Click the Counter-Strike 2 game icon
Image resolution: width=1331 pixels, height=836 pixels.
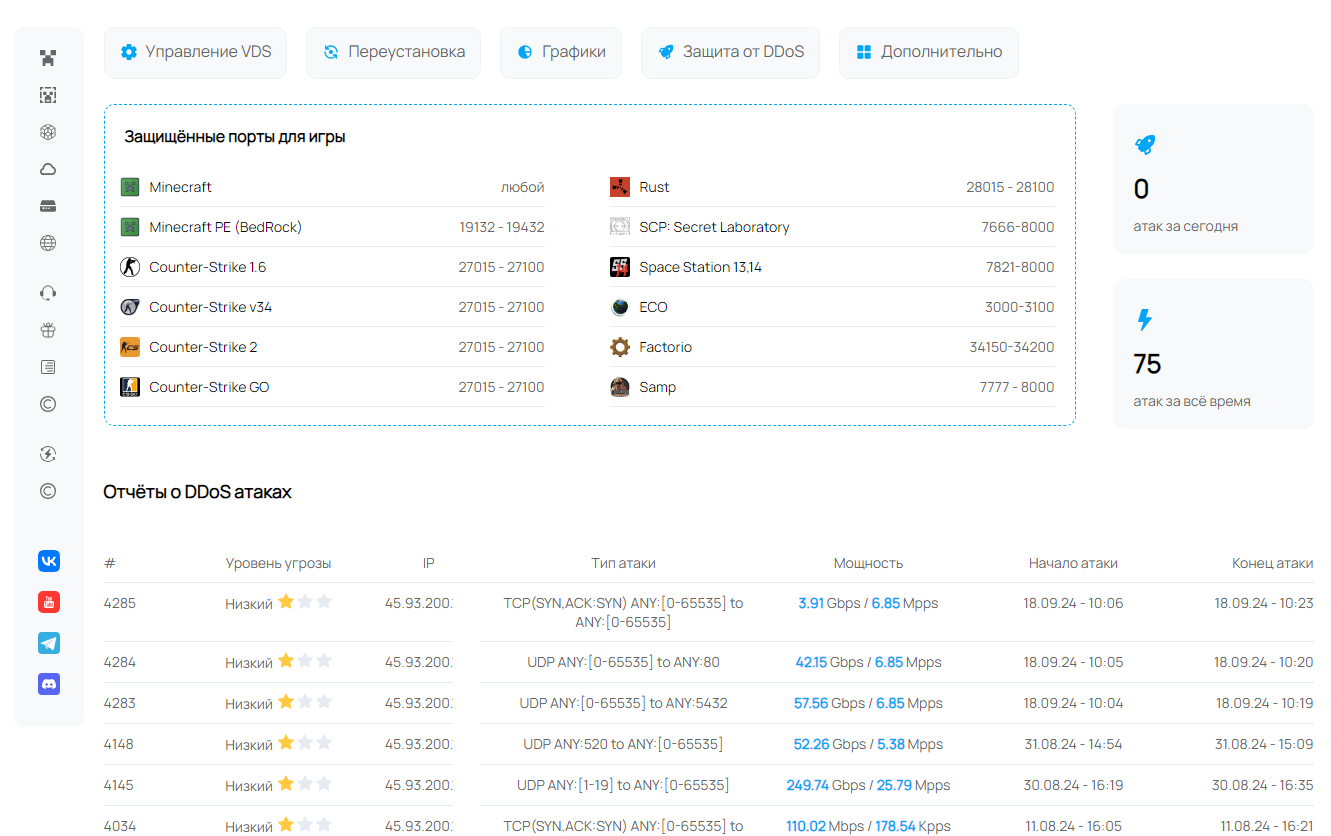[x=130, y=347]
